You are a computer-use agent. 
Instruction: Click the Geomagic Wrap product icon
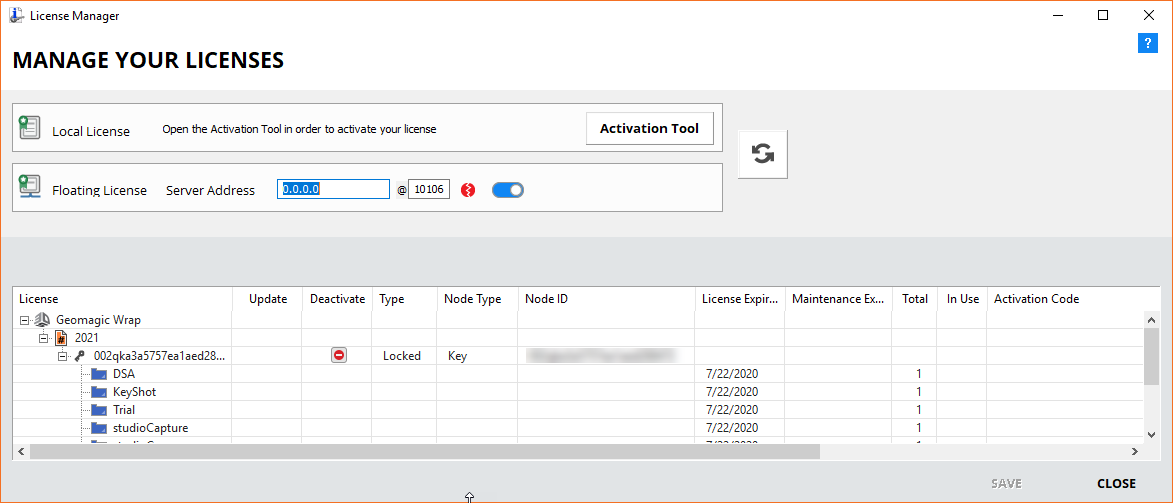coord(43,320)
